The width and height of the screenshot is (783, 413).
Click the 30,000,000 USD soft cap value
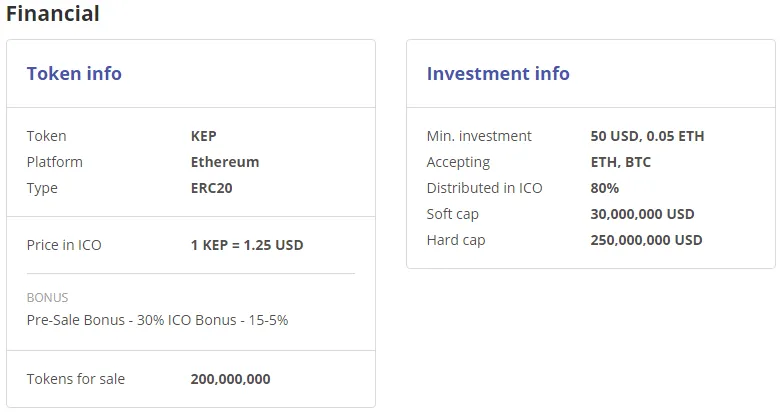click(642, 214)
